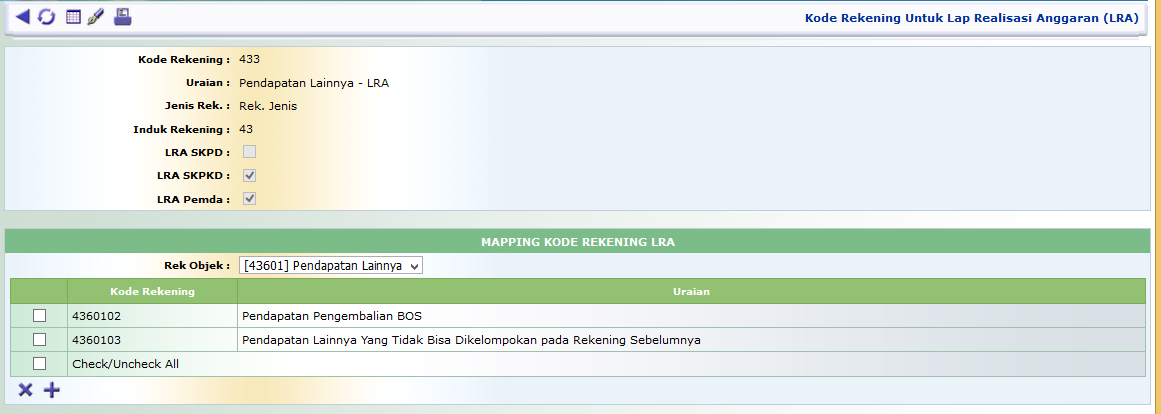1161x414 pixels.
Task: Click the back arrow icon
Action: (22, 17)
